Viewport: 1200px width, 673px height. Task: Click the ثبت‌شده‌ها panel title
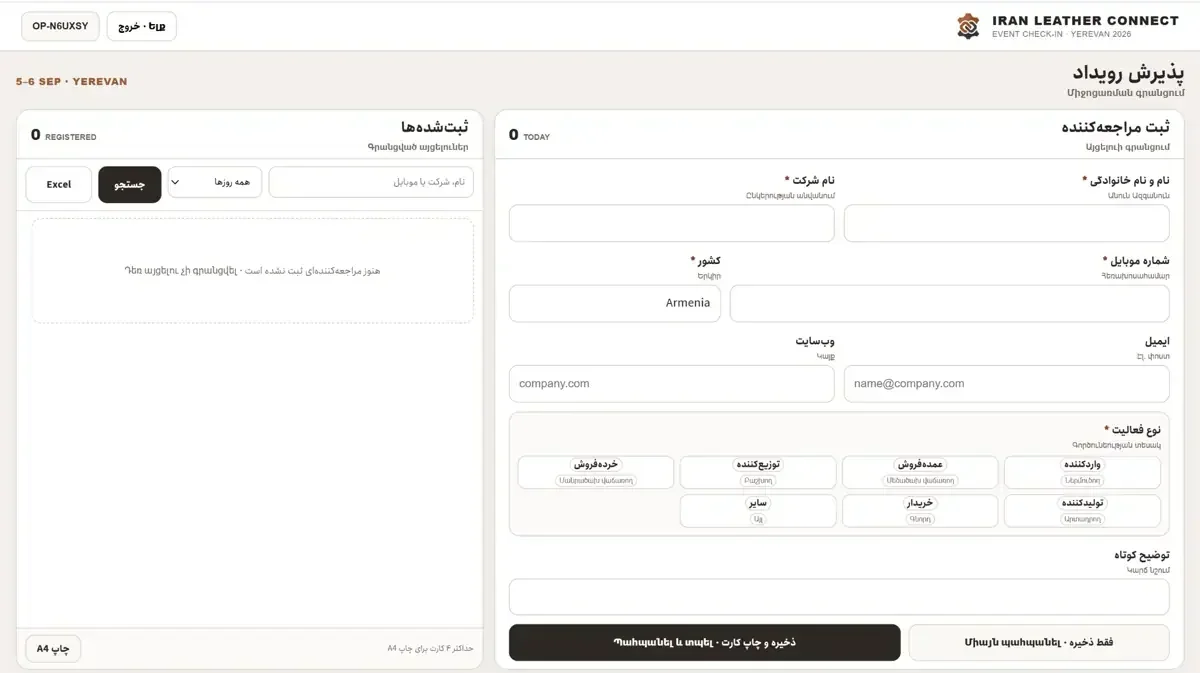434,127
